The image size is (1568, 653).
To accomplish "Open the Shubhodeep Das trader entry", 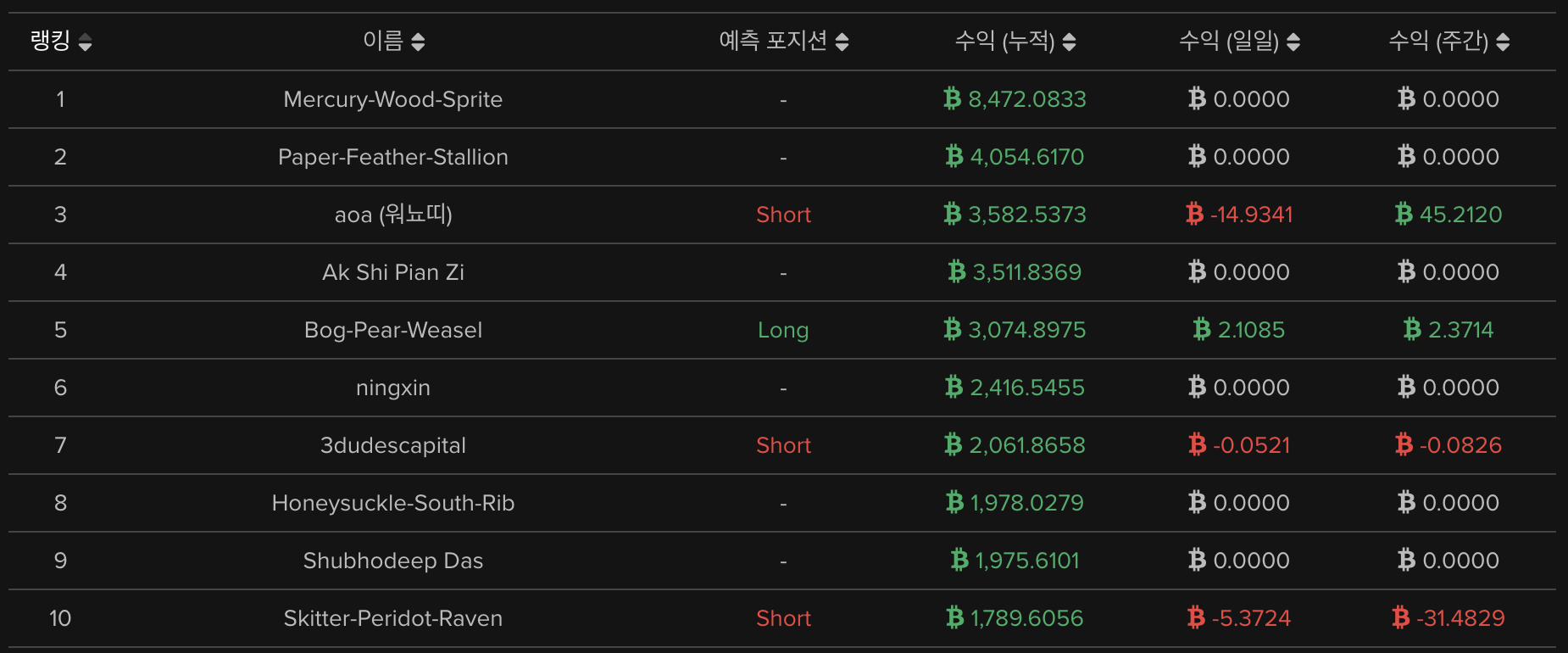I will 393,561.
